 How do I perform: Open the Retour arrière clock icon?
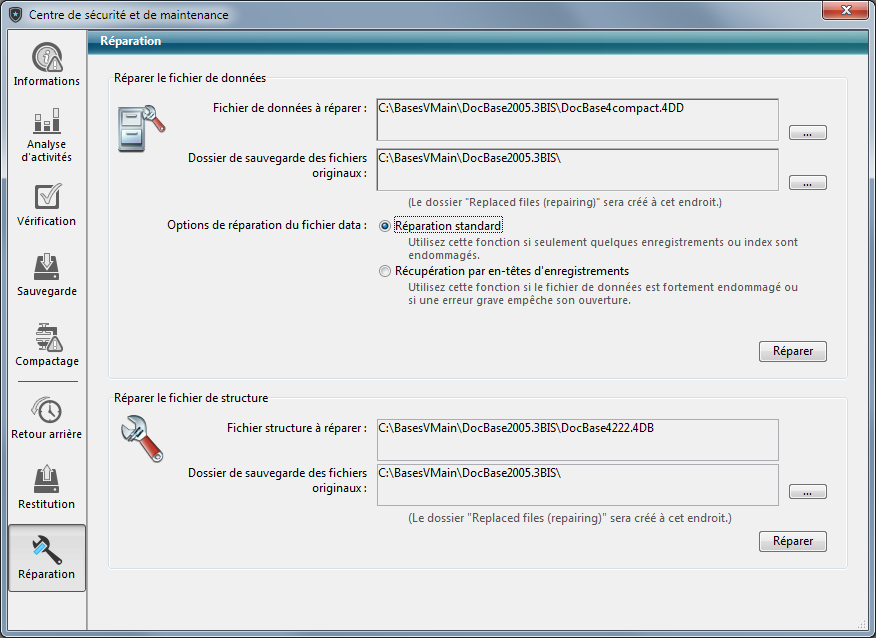coord(47,410)
